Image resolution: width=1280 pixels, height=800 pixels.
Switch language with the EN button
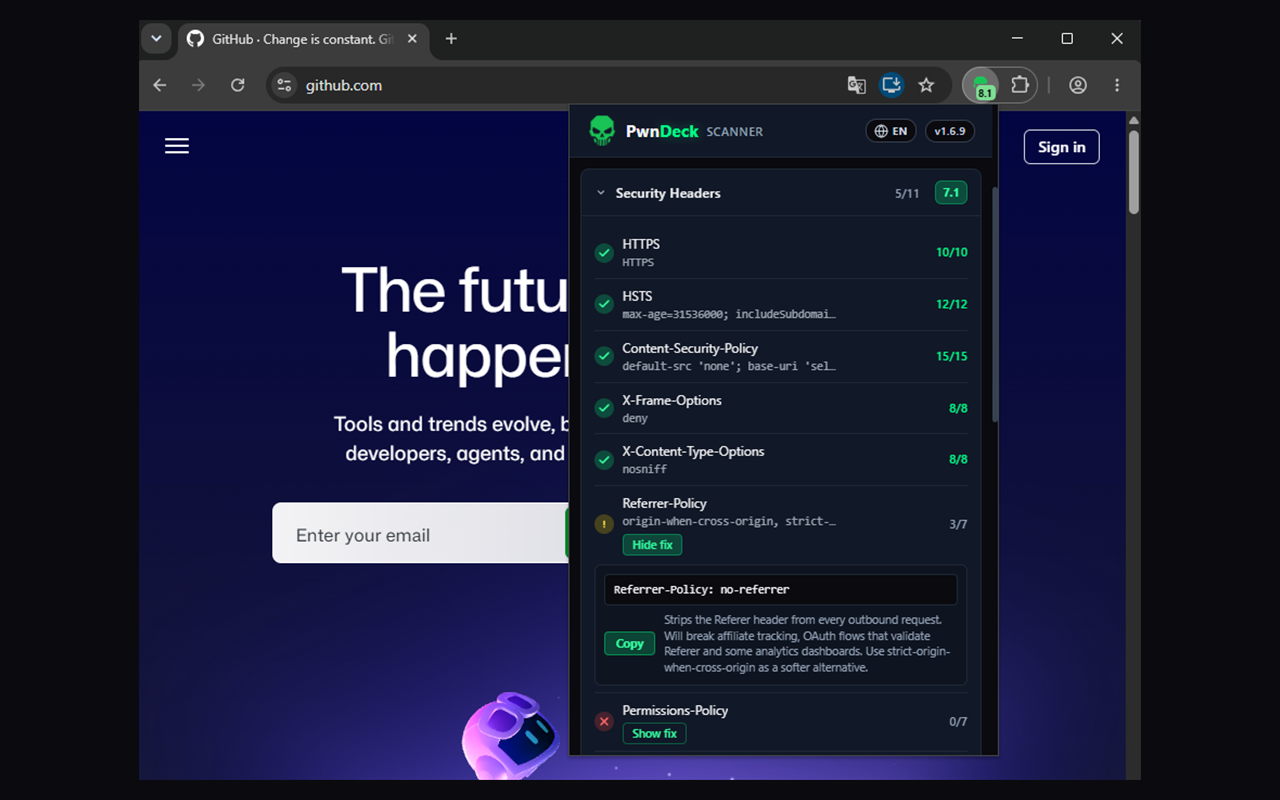(890, 131)
